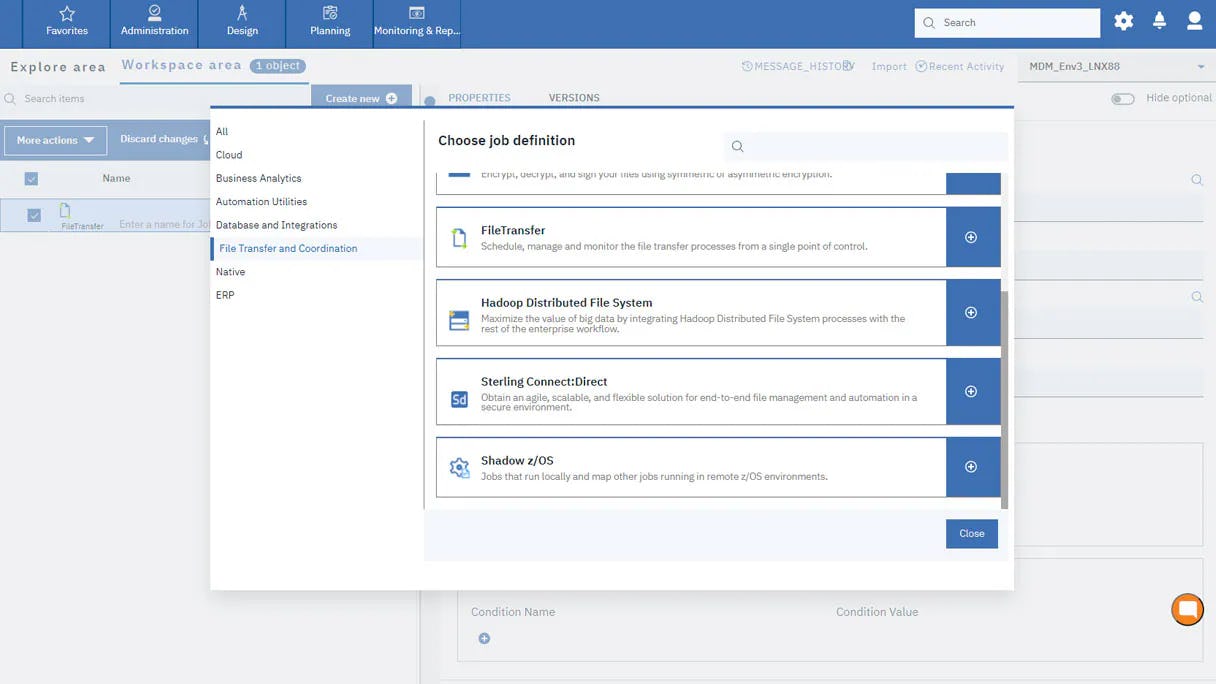Add FileTransfer job using its plus icon
This screenshot has width=1216, height=684.
click(x=970, y=237)
